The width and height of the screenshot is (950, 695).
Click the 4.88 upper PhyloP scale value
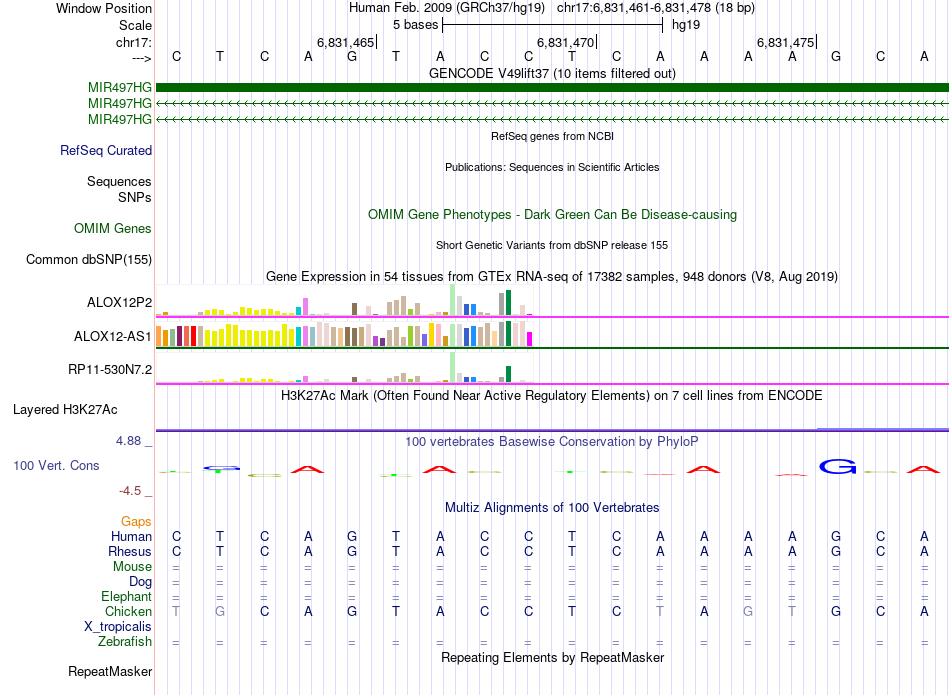click(x=129, y=441)
